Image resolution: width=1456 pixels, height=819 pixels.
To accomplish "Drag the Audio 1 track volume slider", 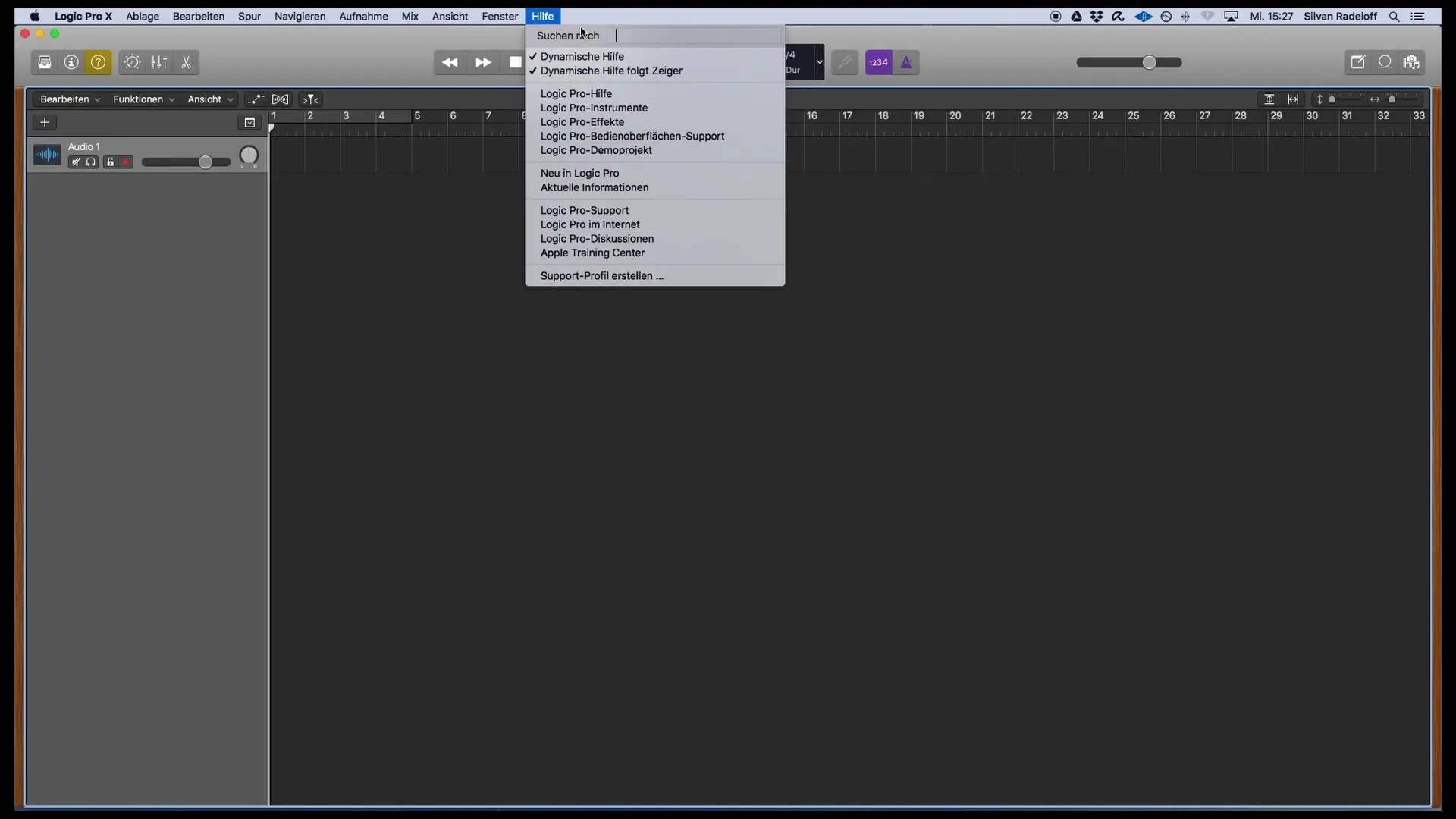I will (205, 162).
